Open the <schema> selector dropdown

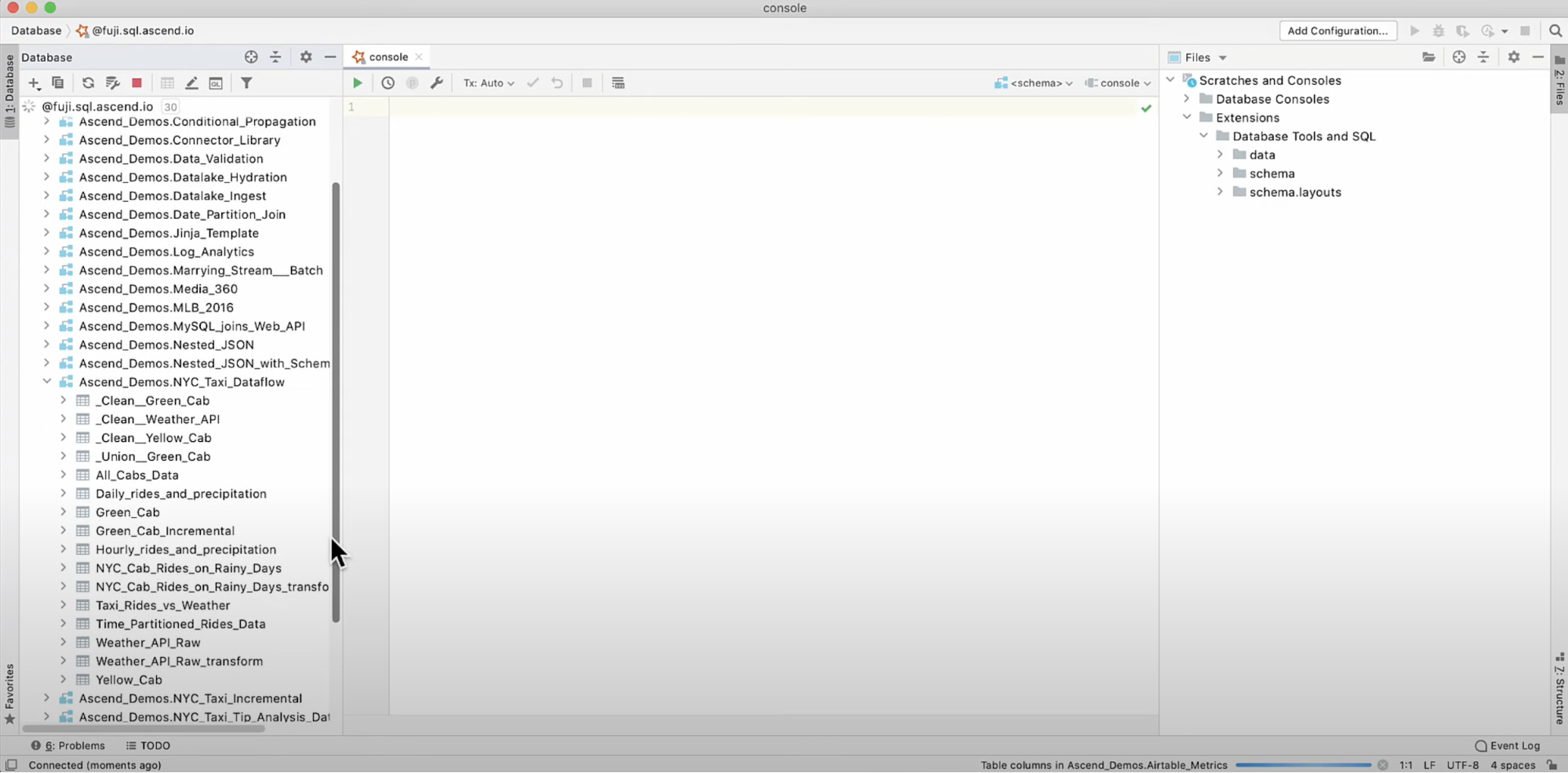[x=1033, y=83]
